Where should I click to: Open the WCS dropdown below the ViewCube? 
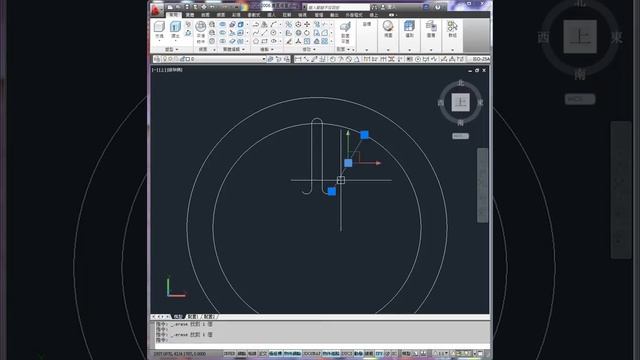pos(460,136)
